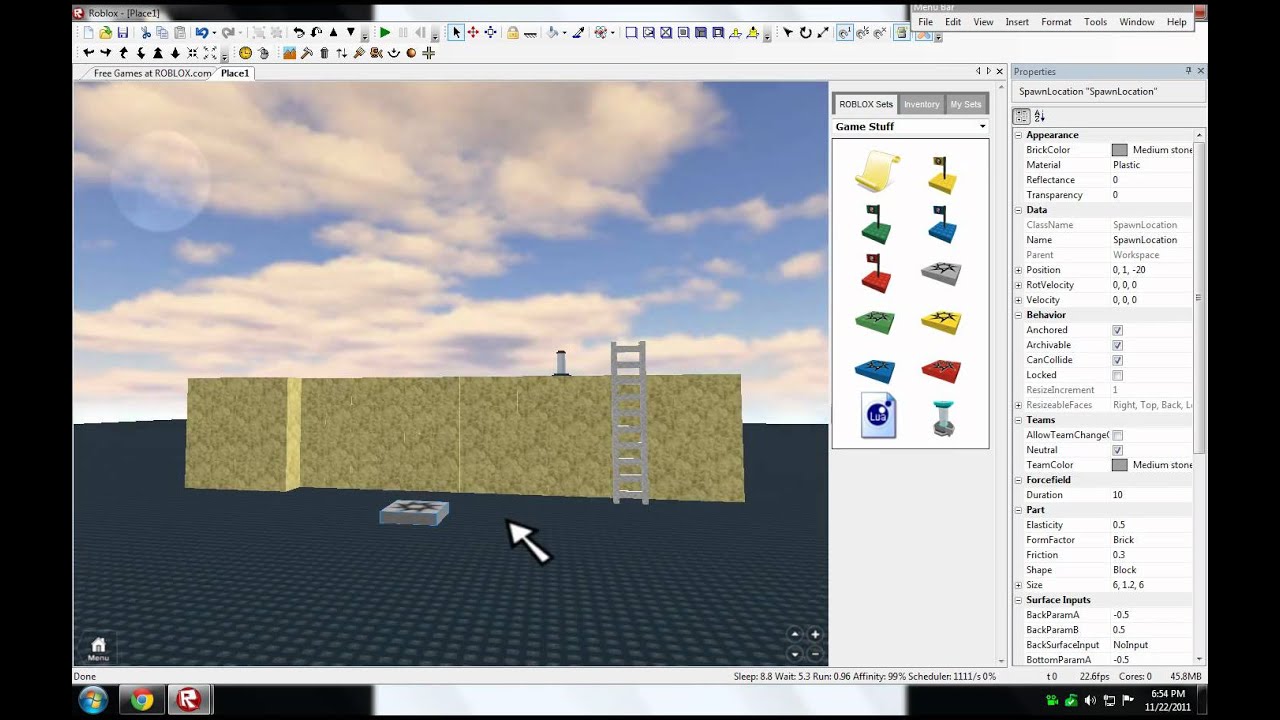Enable the AllowTeamChange checkbox

point(1117,435)
